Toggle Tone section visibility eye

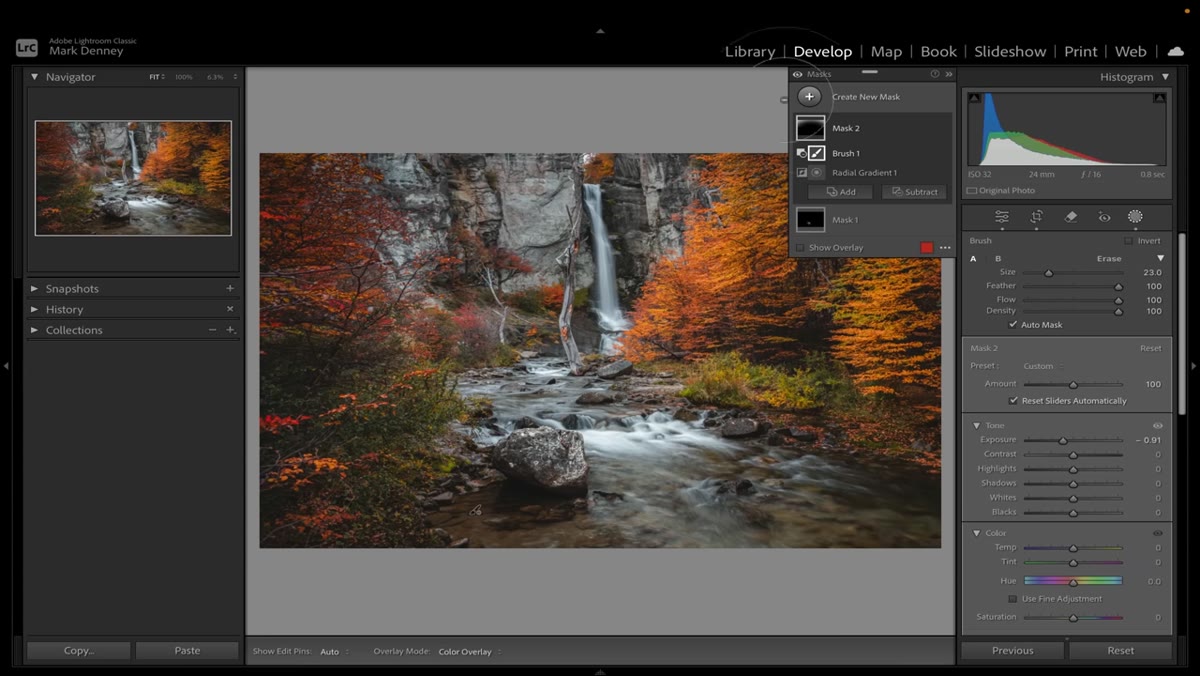point(1157,426)
